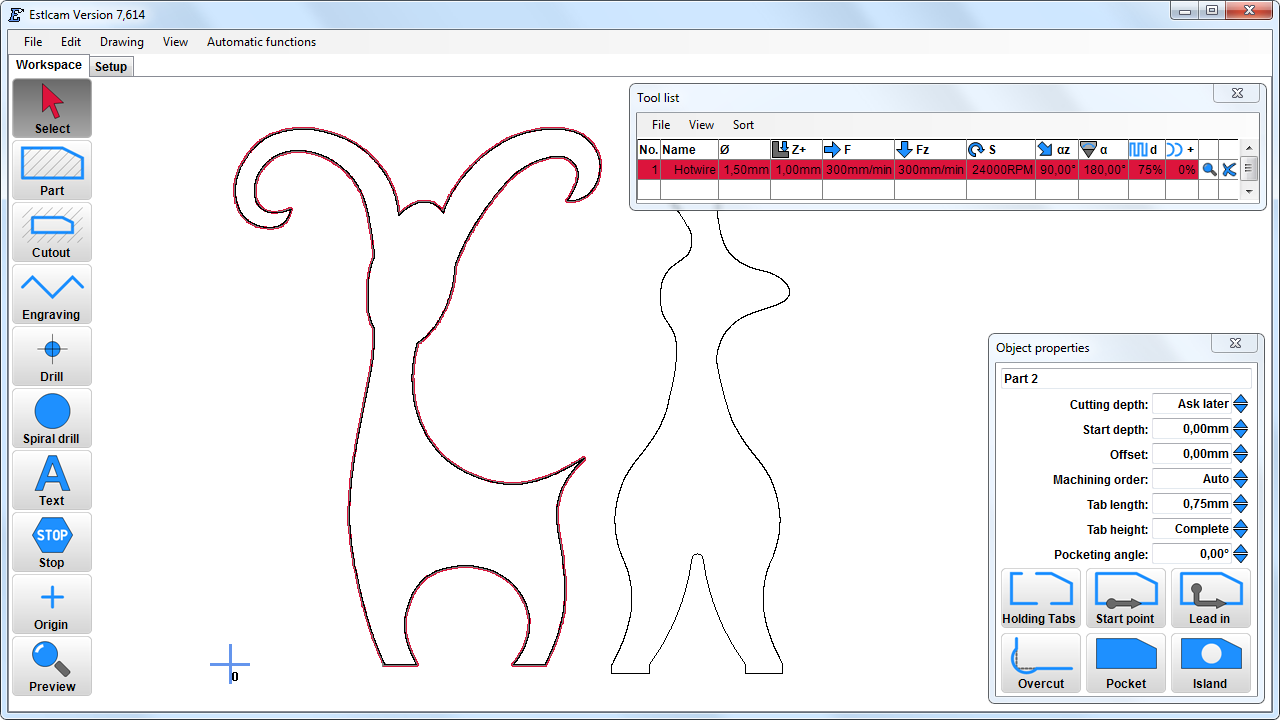The image size is (1280, 720).
Task: Click the Z+ depth column header
Action: (796, 150)
